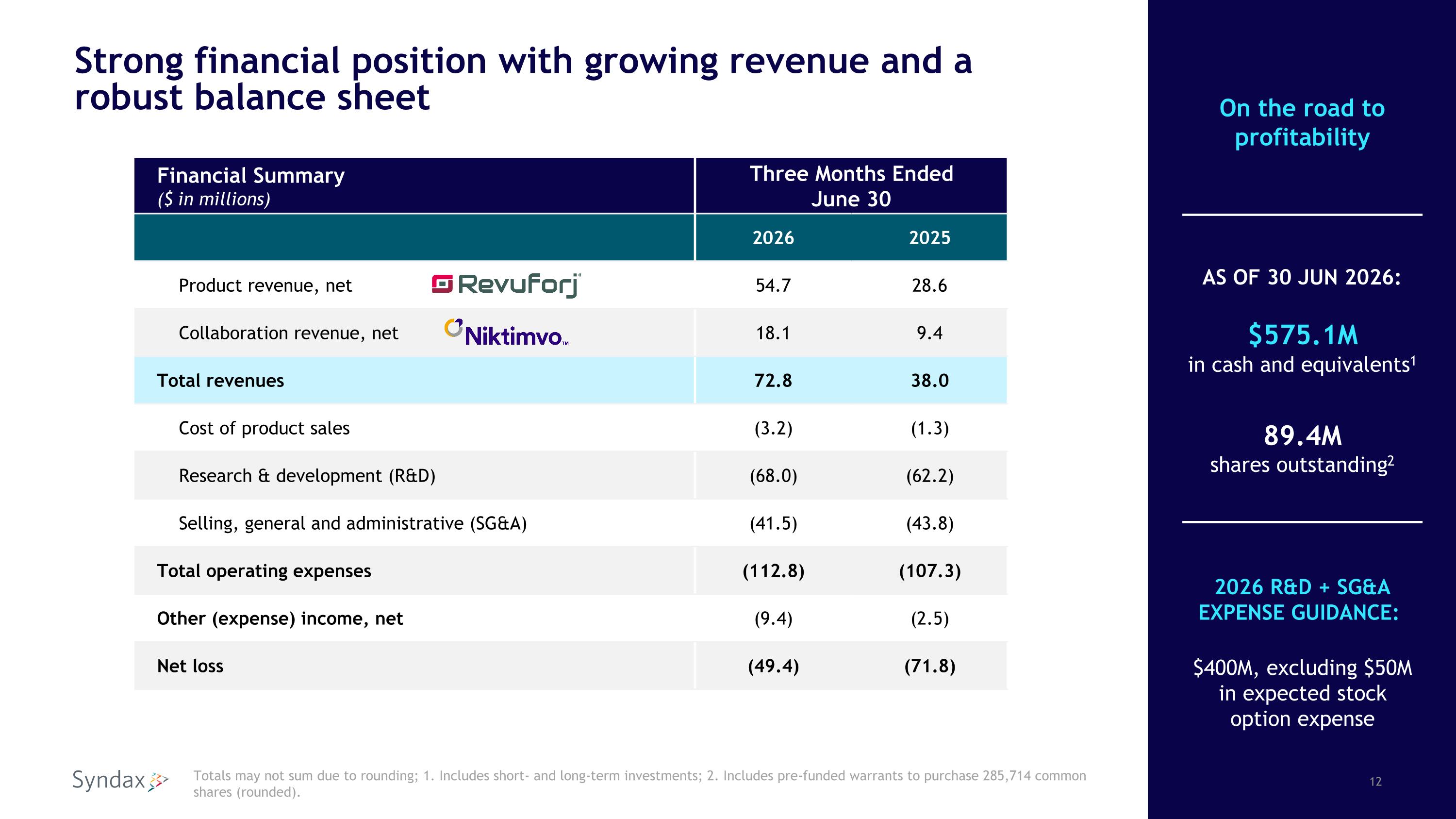This screenshot has height=819, width=1456.
Task: Click the 'Total operating expenses' label
Action: point(264,571)
